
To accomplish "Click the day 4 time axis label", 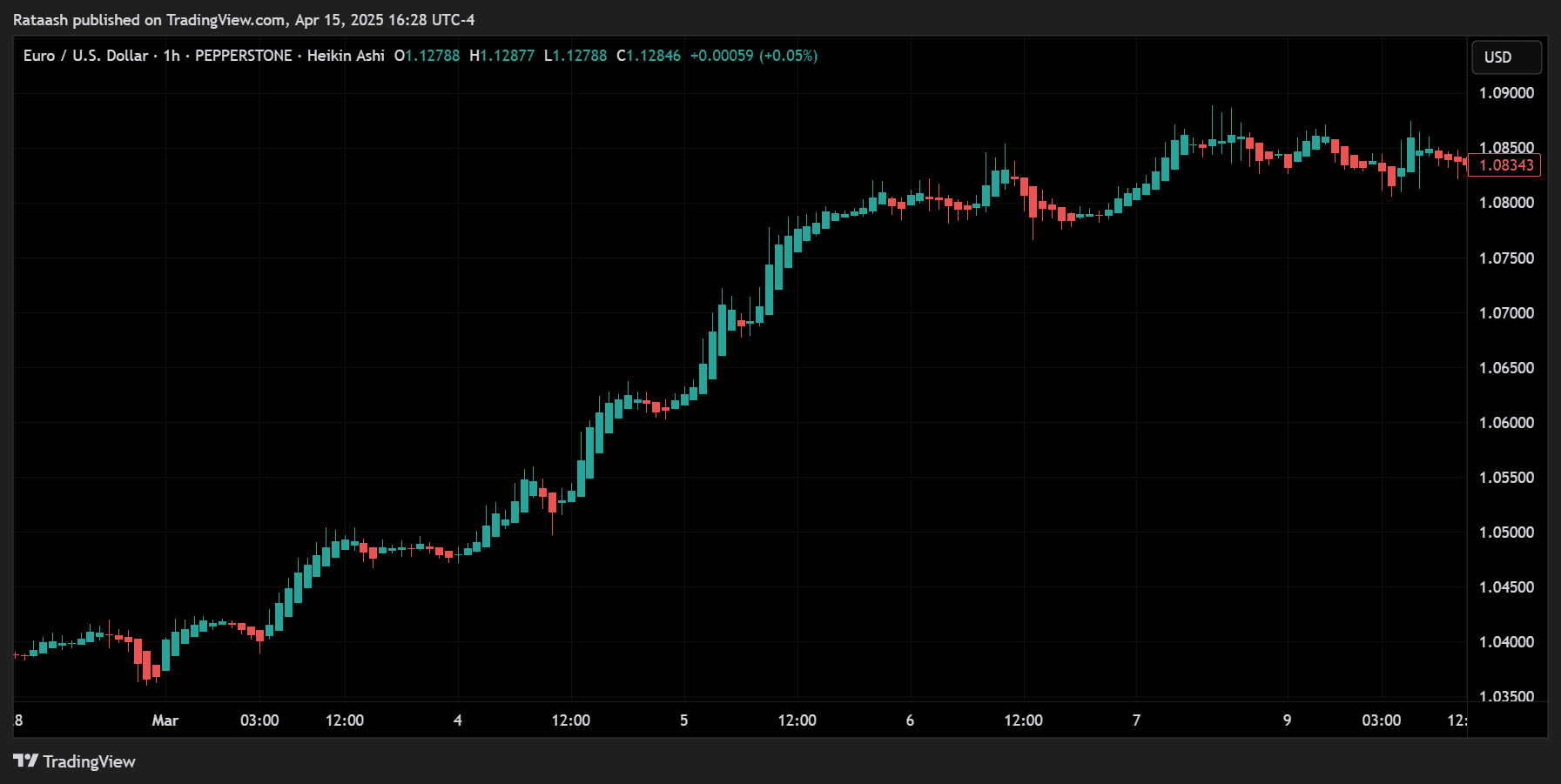I will click(x=456, y=720).
